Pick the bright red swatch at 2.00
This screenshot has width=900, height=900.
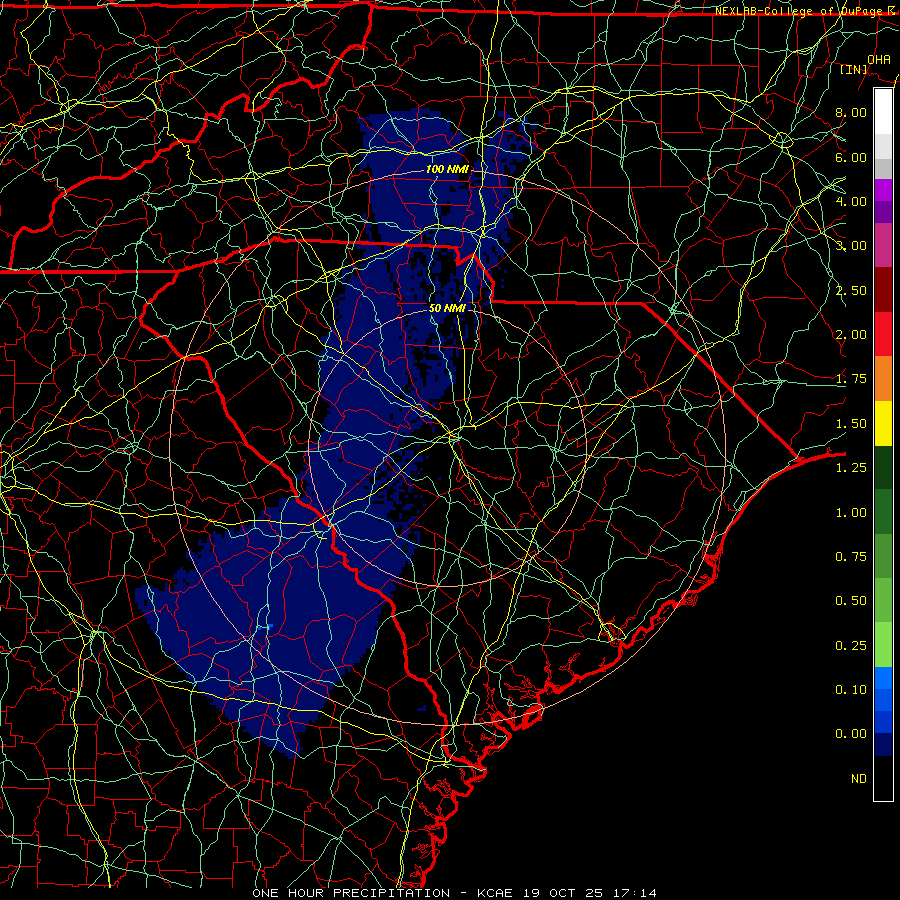883,334
